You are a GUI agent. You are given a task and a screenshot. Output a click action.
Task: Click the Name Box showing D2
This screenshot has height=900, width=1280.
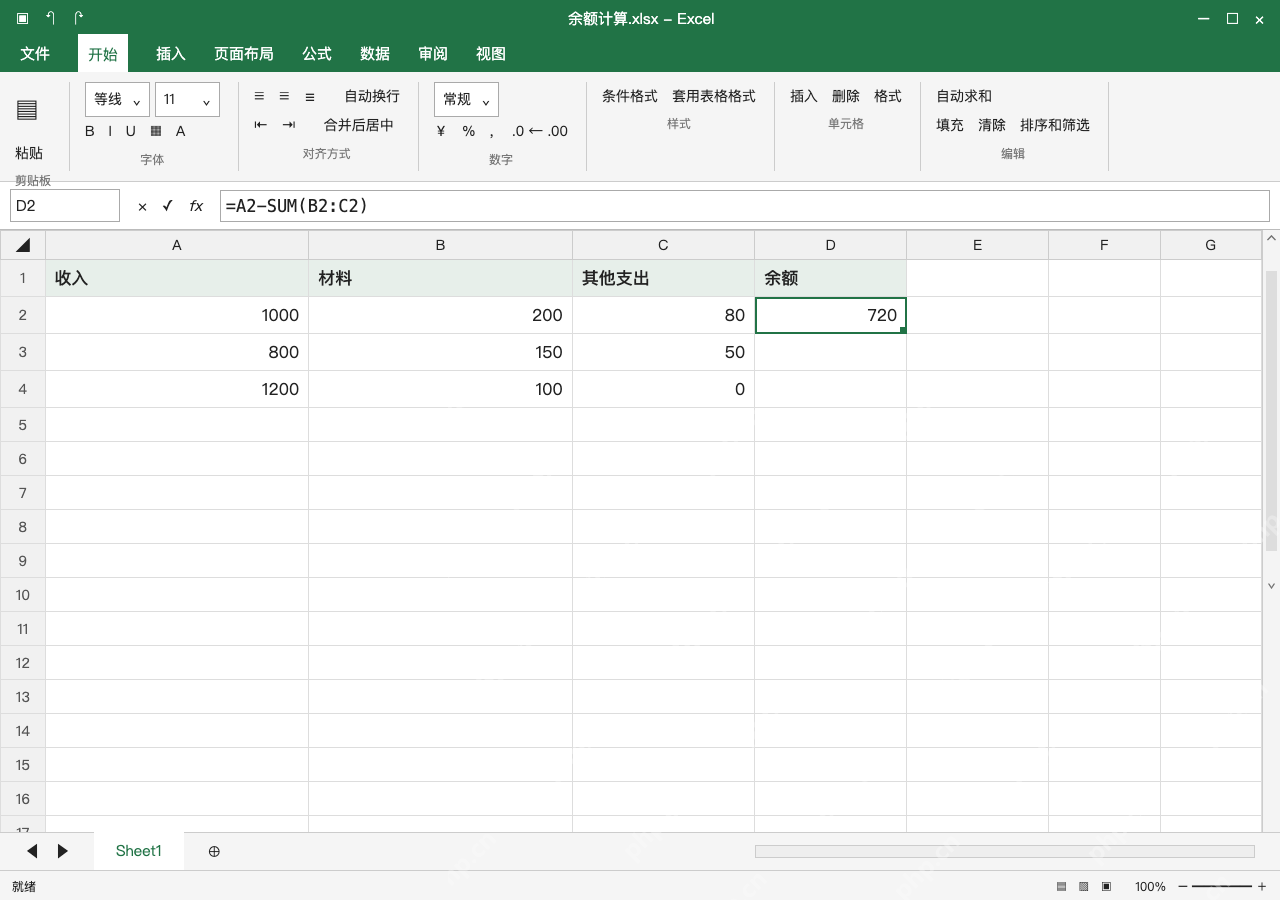65,206
